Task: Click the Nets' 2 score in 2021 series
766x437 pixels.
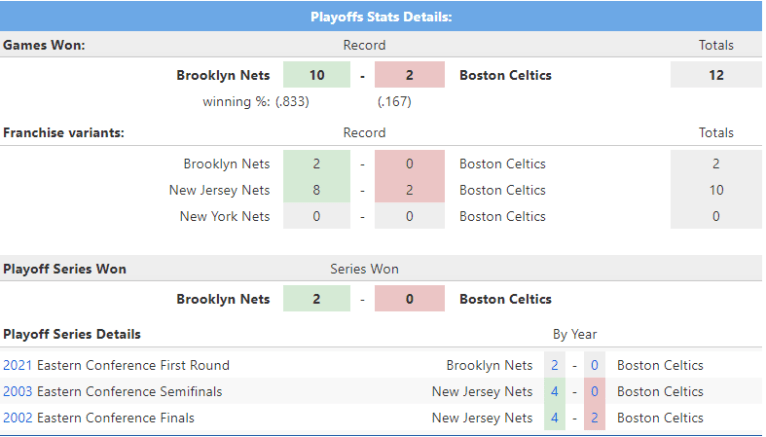Action: [554, 365]
